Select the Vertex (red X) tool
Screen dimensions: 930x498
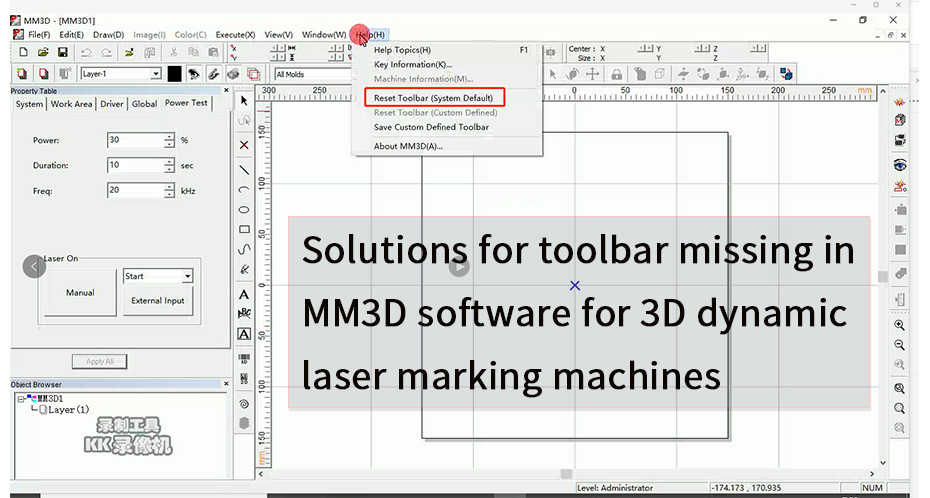[x=244, y=145]
